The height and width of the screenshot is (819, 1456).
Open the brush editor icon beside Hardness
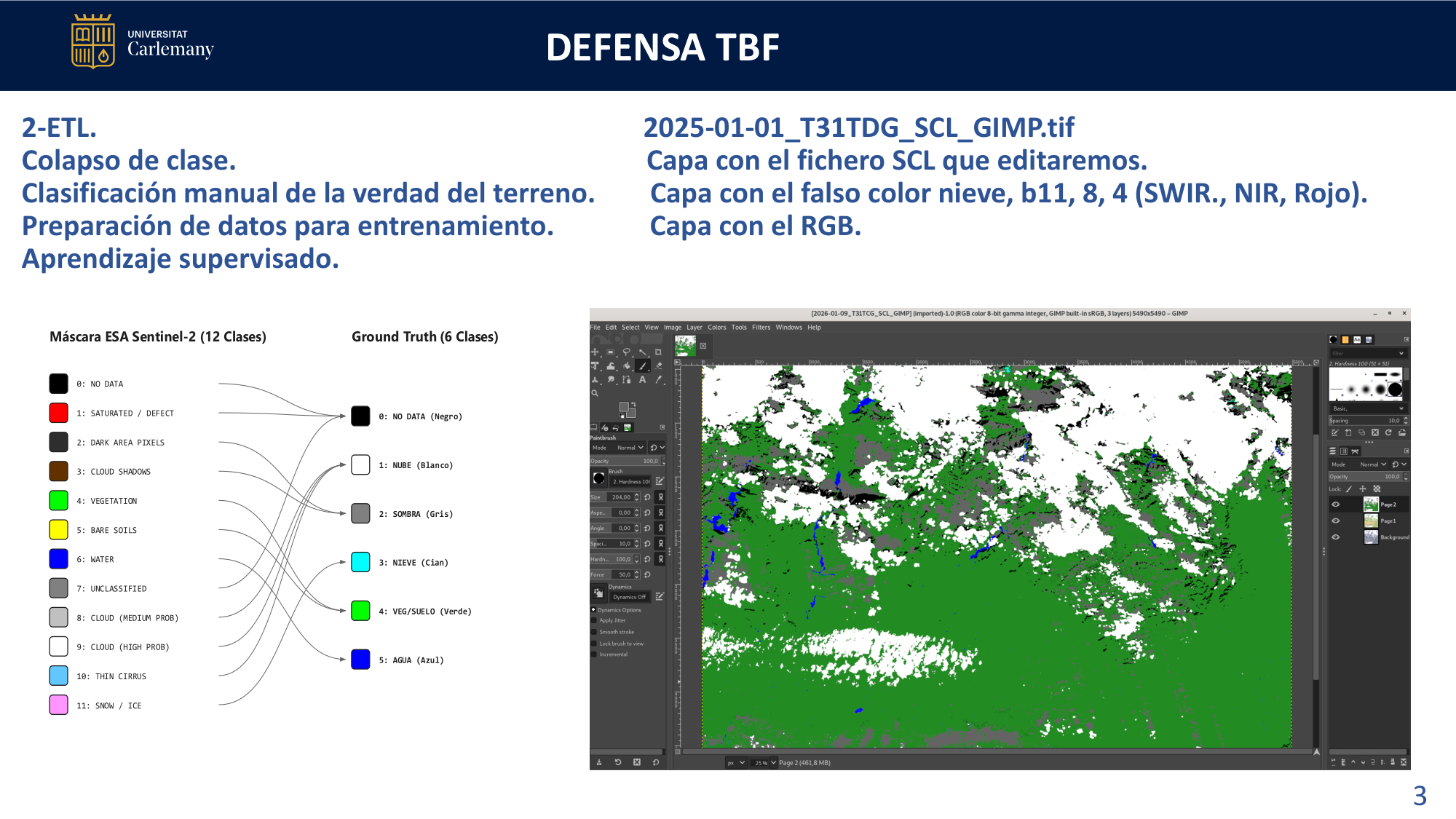point(660,481)
